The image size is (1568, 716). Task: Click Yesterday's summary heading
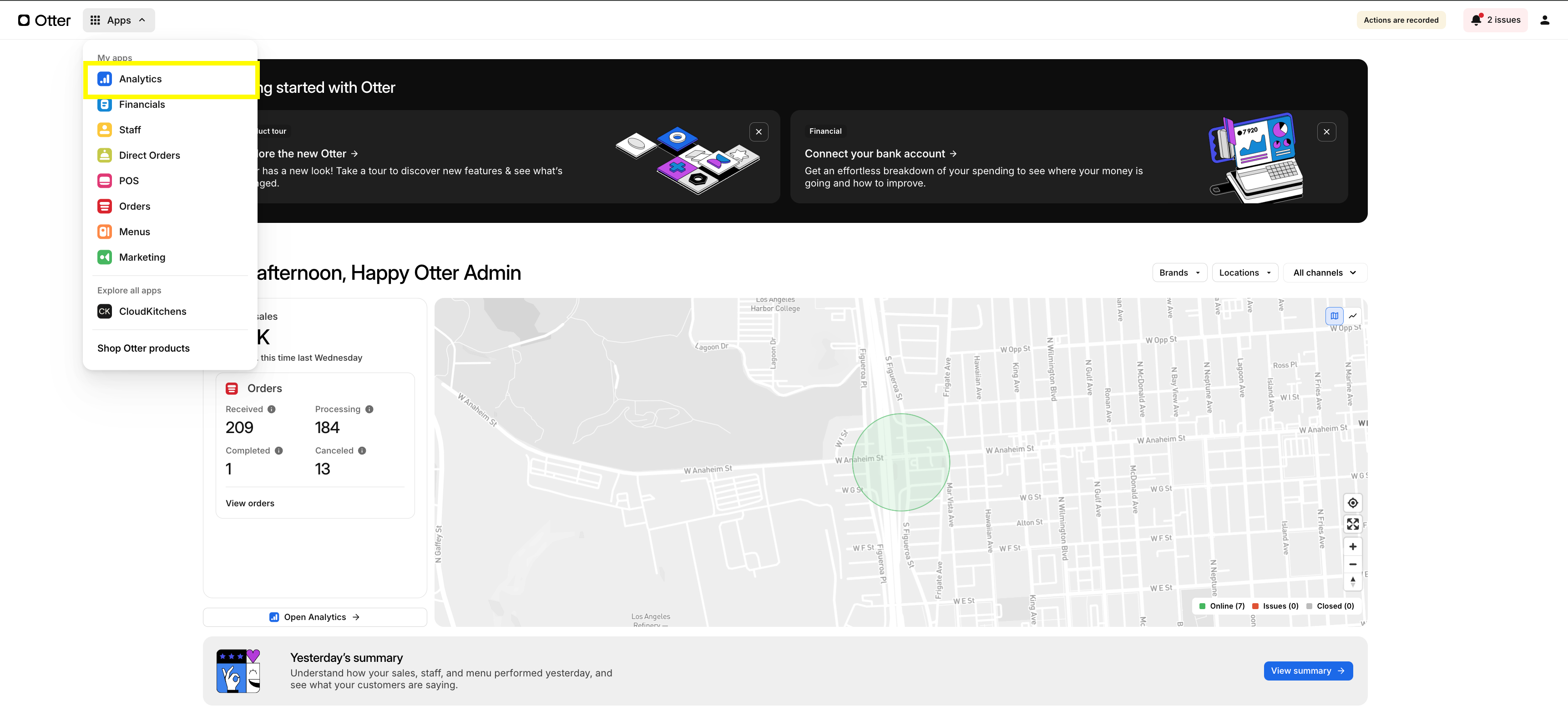coord(346,658)
